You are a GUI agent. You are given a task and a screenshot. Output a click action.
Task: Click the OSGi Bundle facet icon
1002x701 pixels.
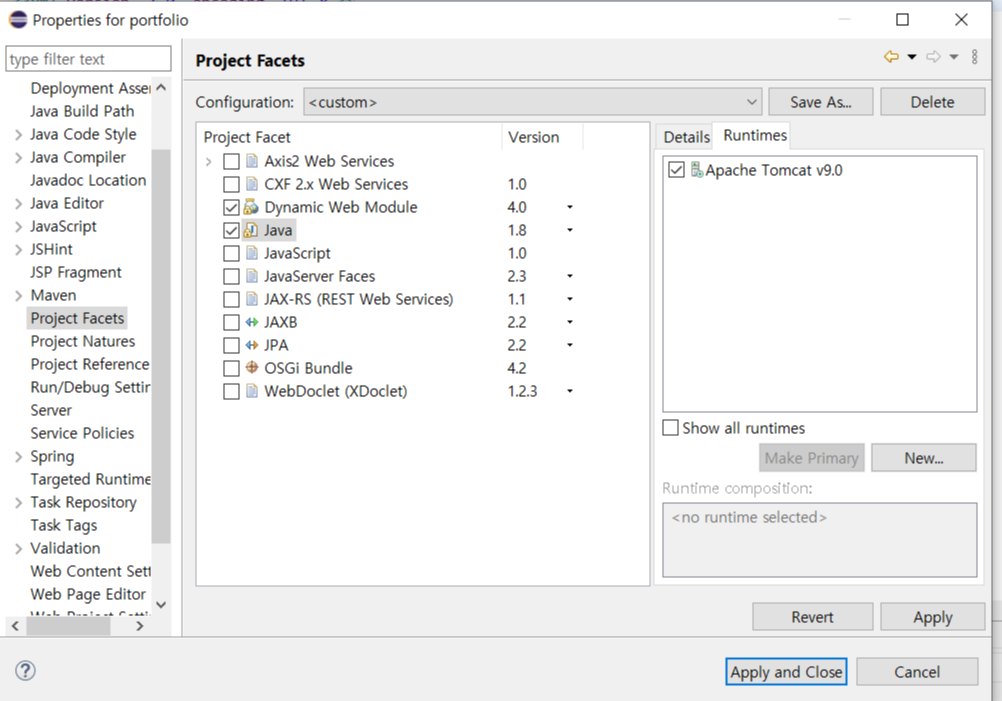252,367
